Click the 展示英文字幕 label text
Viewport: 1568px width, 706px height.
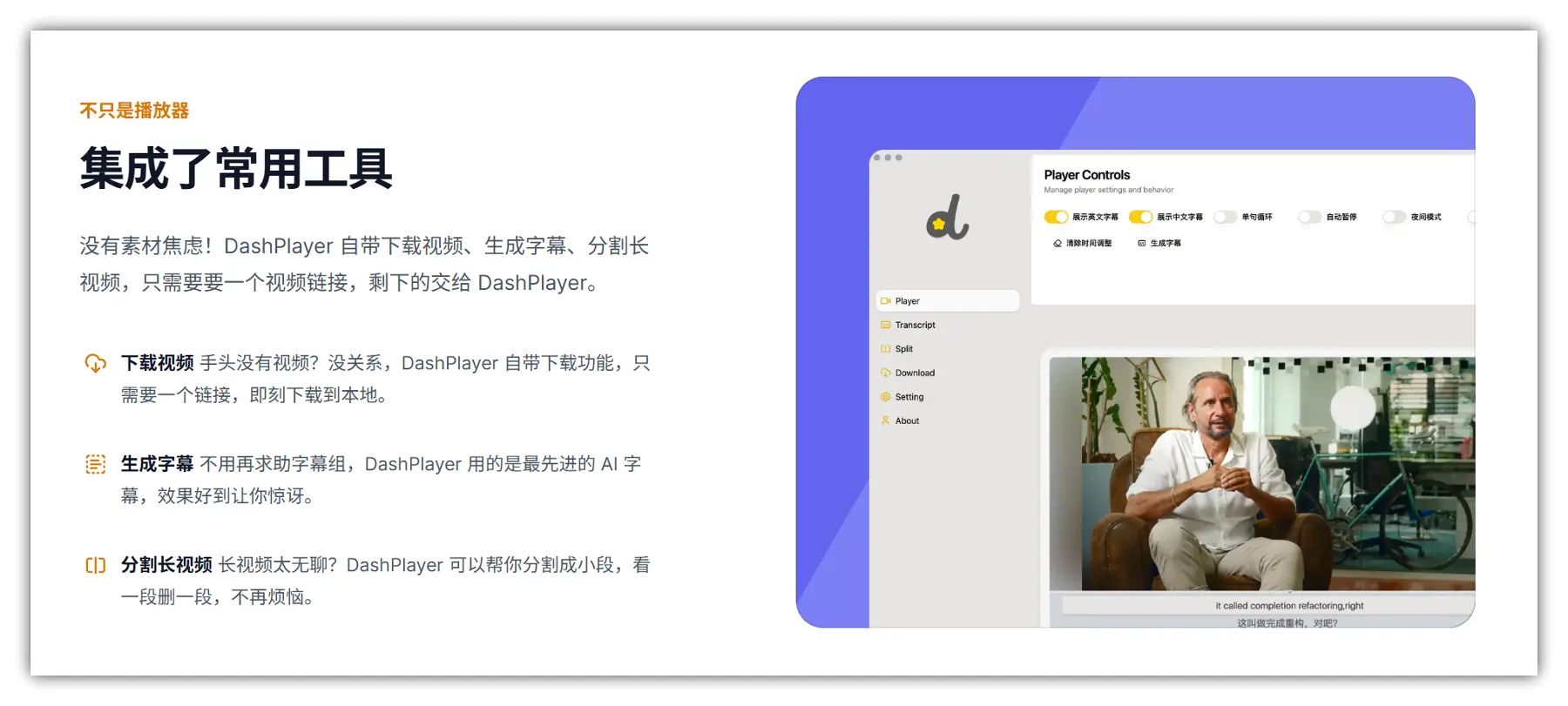click(1095, 217)
